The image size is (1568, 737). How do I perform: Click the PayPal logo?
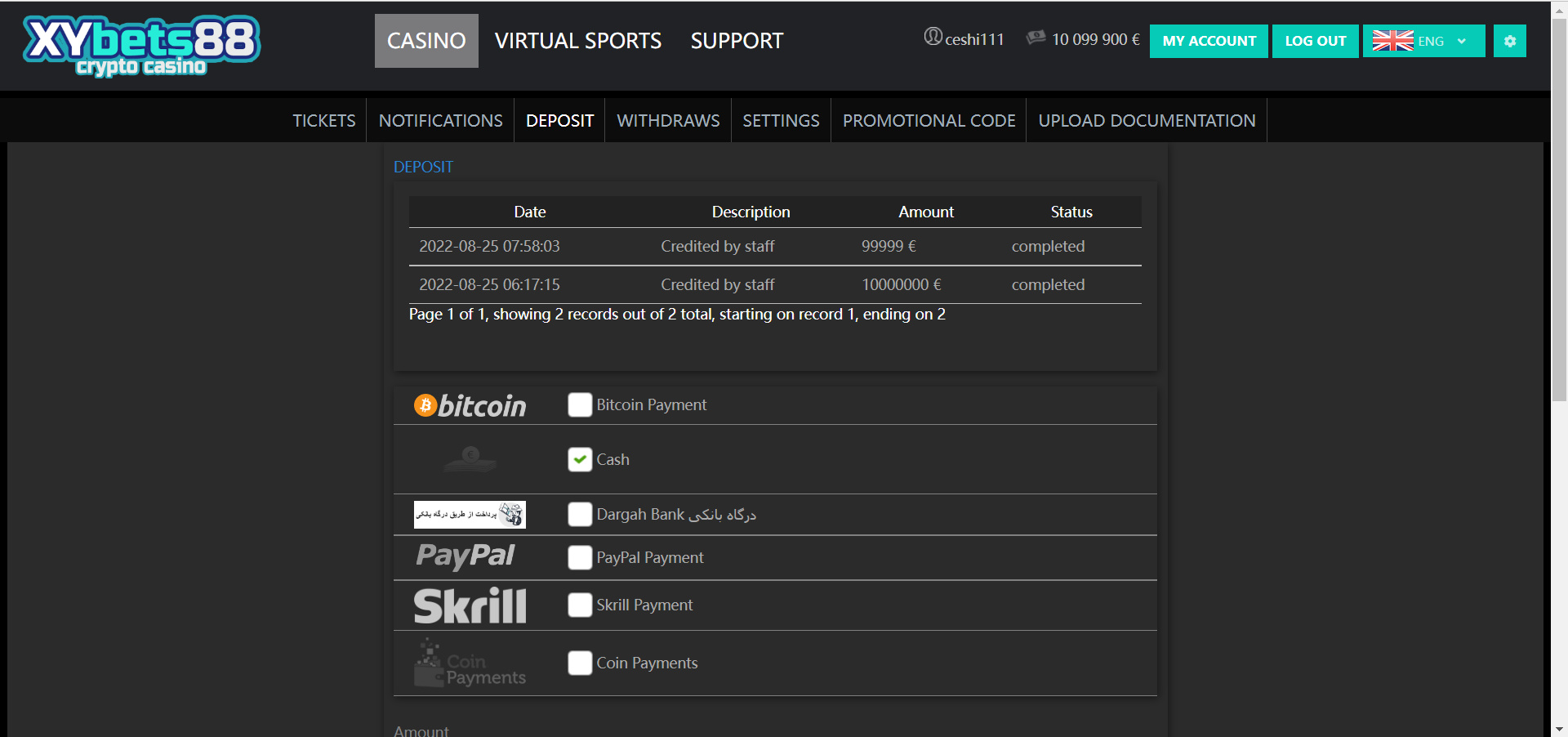click(x=465, y=556)
